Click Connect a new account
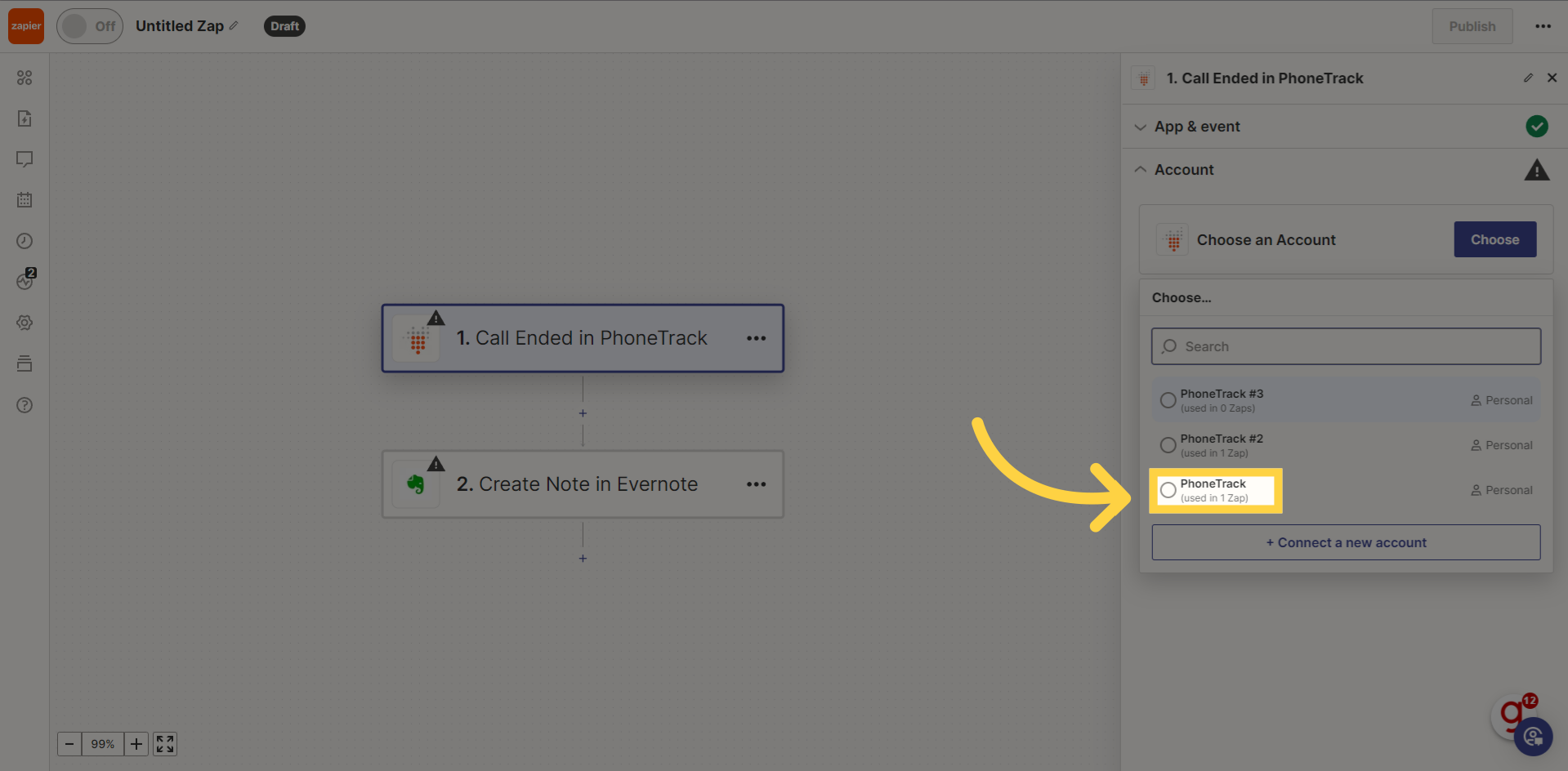Viewport: 1568px width, 771px height. point(1346,542)
